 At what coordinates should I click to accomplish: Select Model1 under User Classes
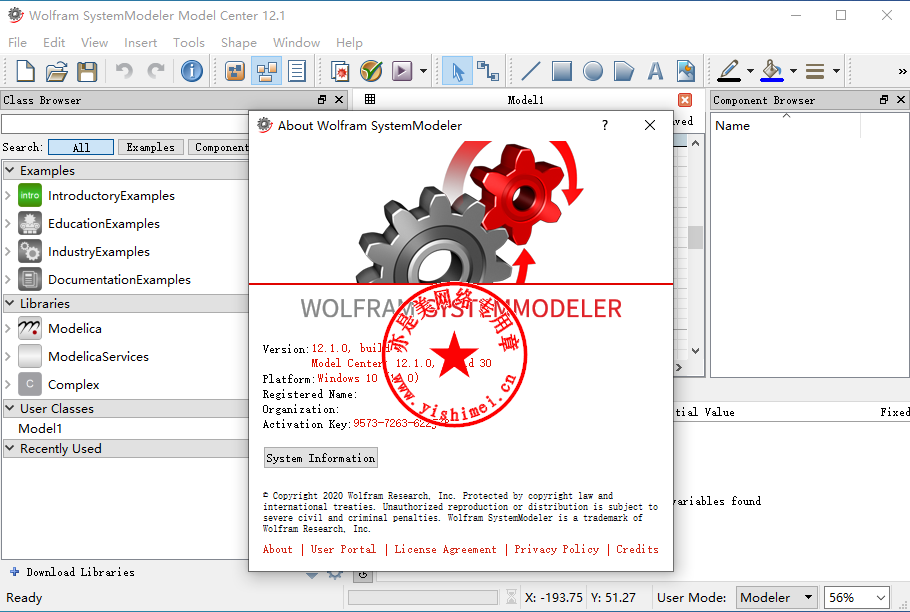[x=40, y=429]
